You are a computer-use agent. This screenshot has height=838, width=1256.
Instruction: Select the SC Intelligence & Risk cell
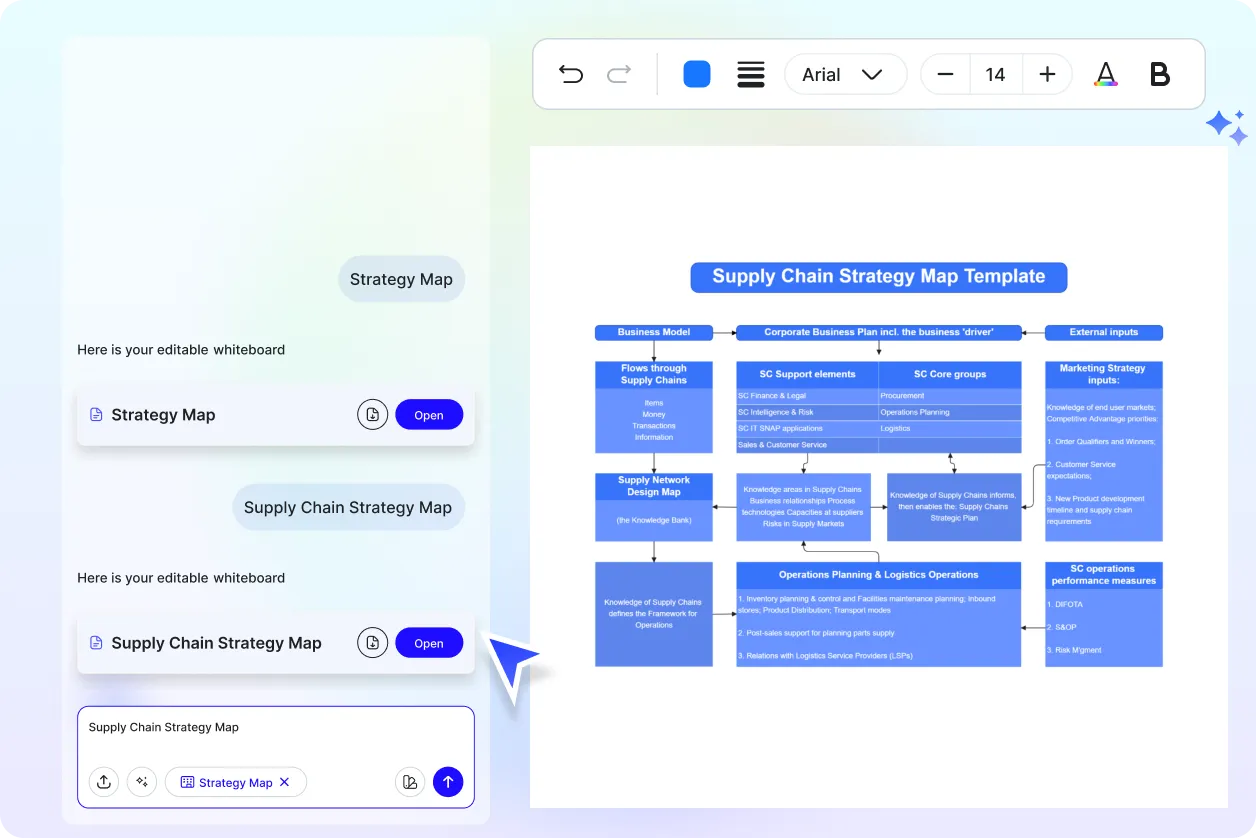808,412
